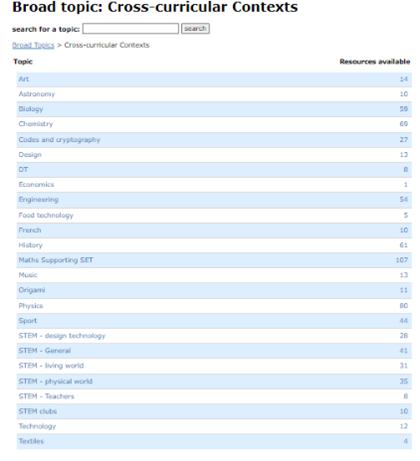The image size is (420, 461).
Task: Open the Economics topic link
Action: pos(36,185)
